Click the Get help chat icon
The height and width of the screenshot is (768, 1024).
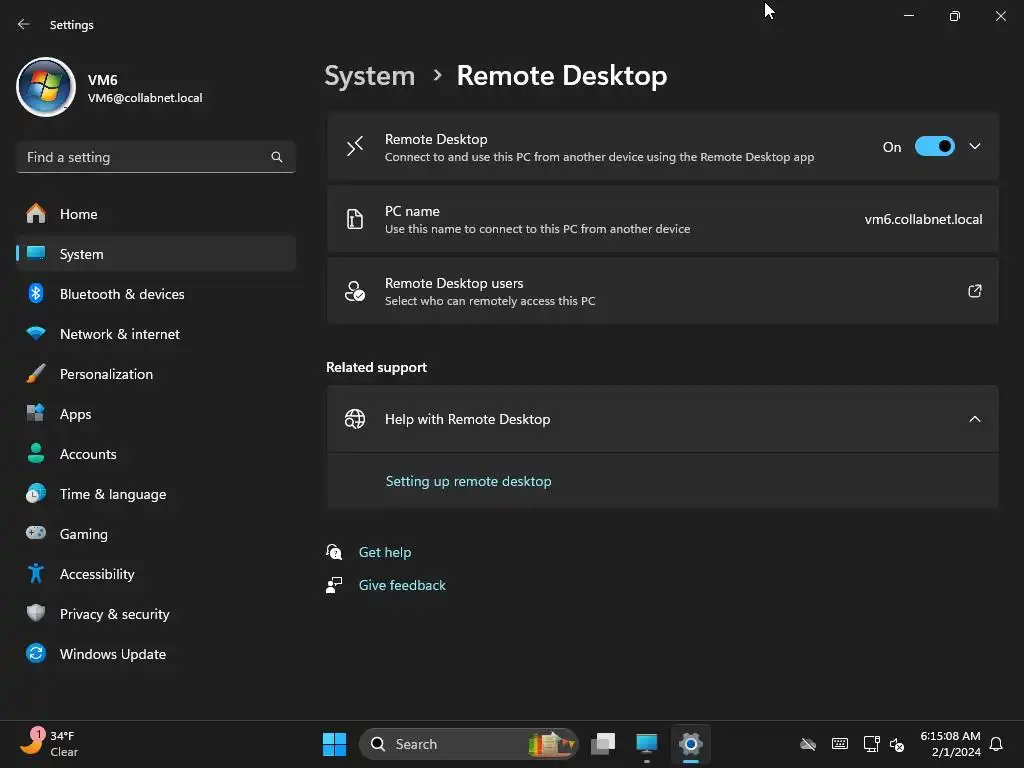pos(334,552)
